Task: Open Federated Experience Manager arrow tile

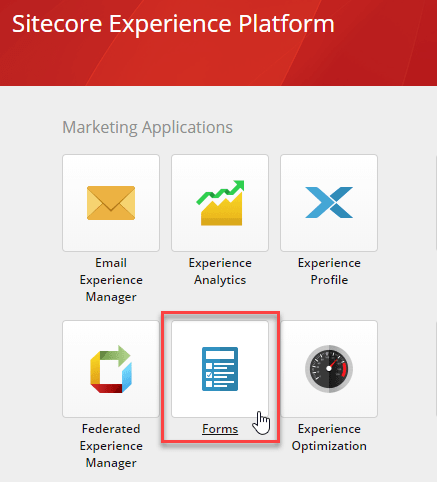Action: coord(111,369)
